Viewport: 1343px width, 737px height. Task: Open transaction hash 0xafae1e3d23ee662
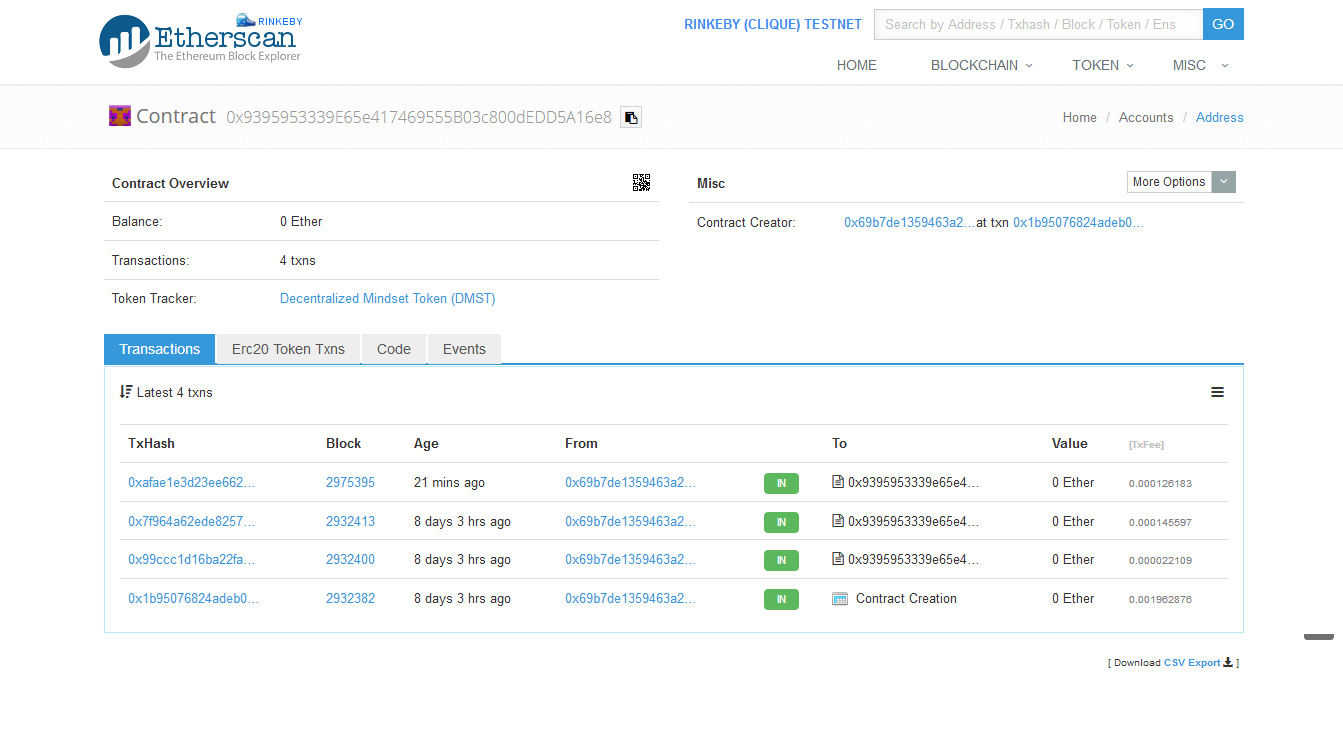pyautogui.click(x=192, y=482)
